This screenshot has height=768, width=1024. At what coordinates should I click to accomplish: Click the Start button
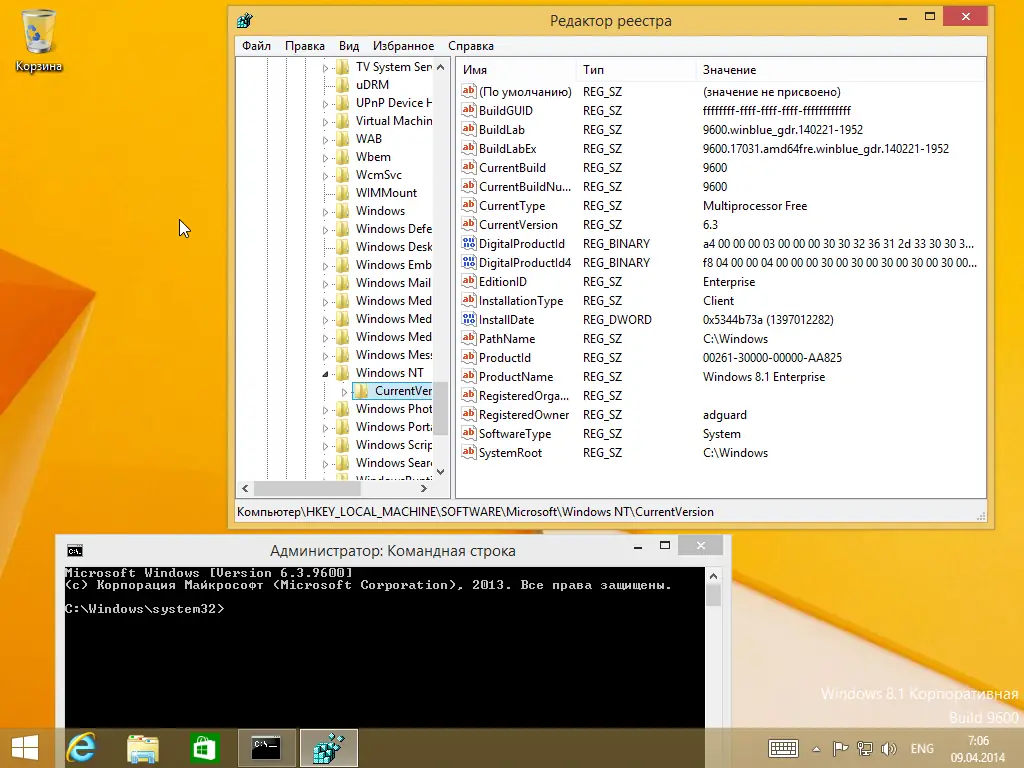click(x=25, y=748)
